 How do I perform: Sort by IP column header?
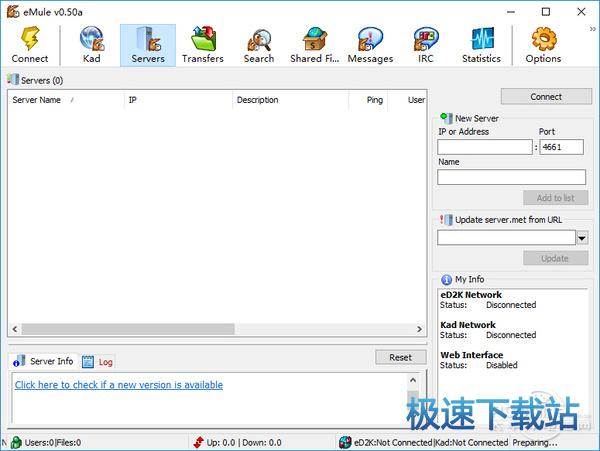pyautogui.click(x=178, y=100)
